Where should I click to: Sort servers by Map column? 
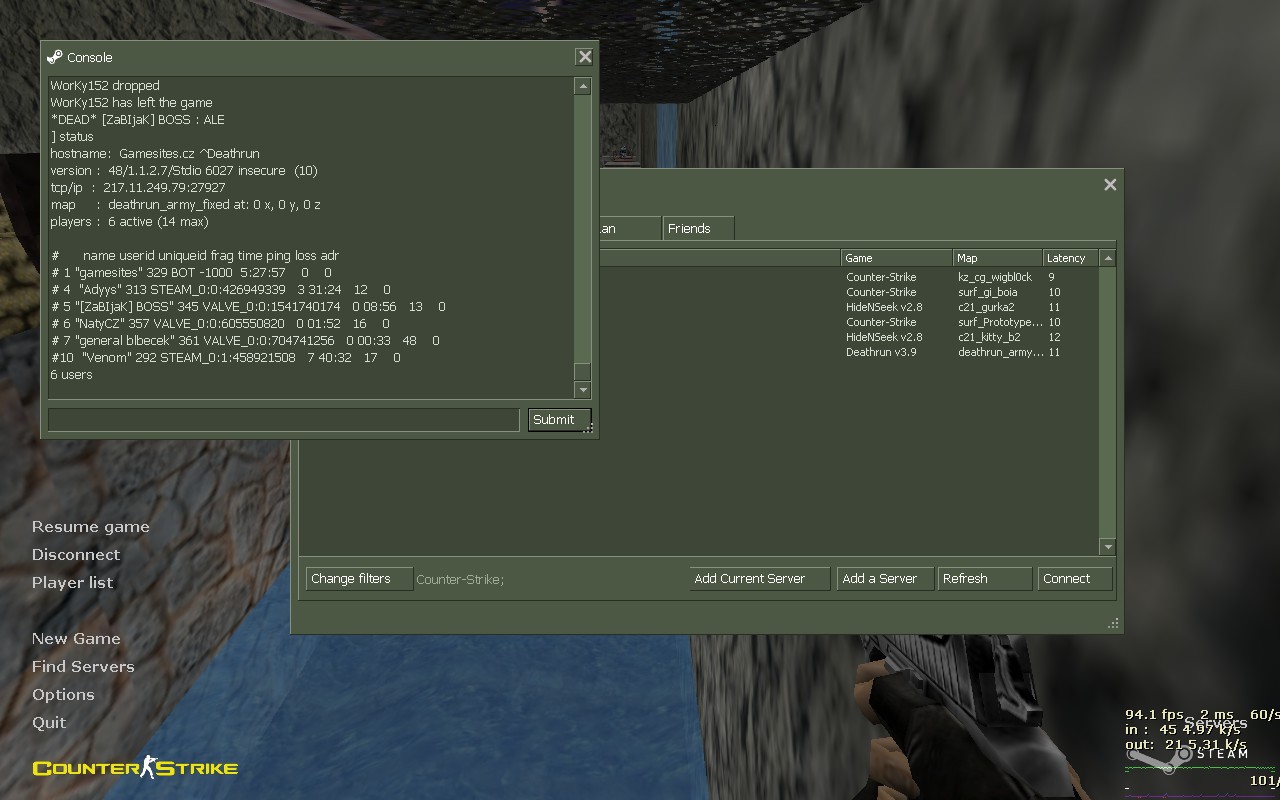tap(997, 258)
